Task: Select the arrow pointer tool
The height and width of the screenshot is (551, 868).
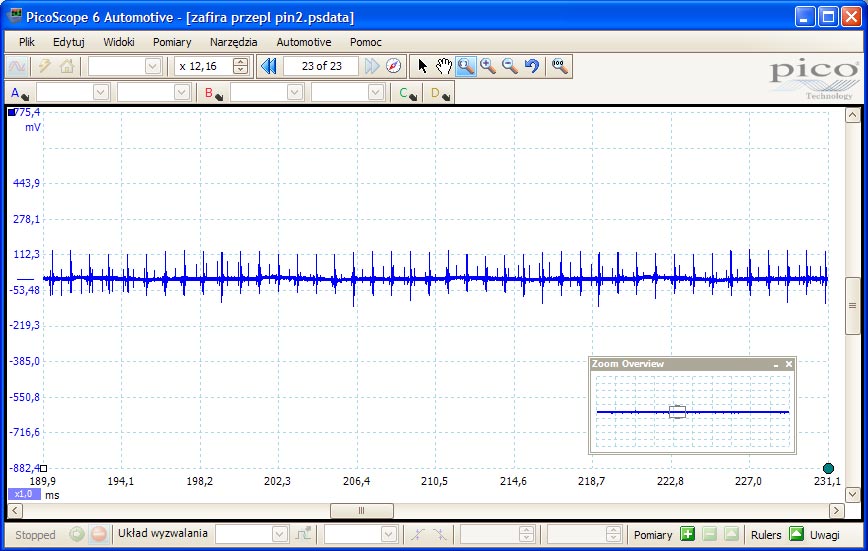Action: 423,66
